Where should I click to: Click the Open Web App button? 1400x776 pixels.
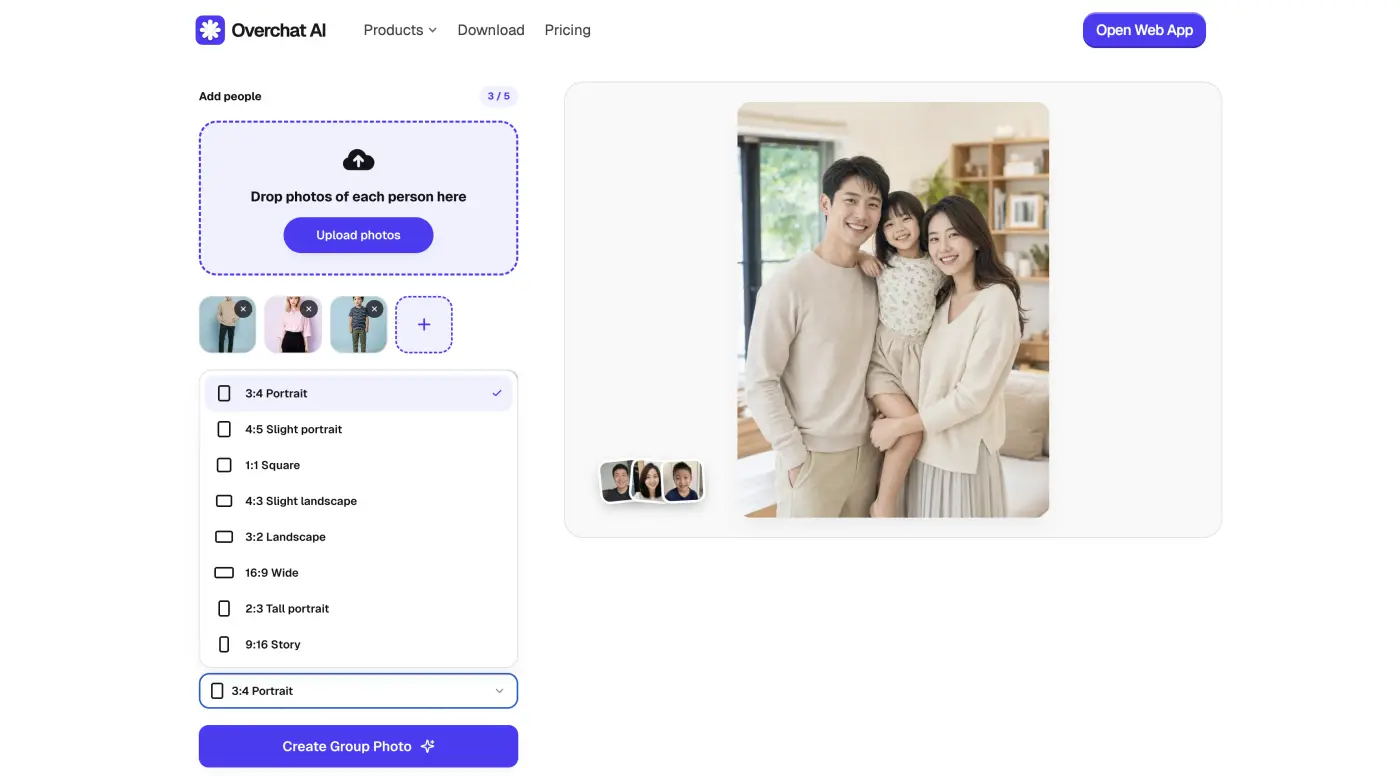tap(1144, 30)
